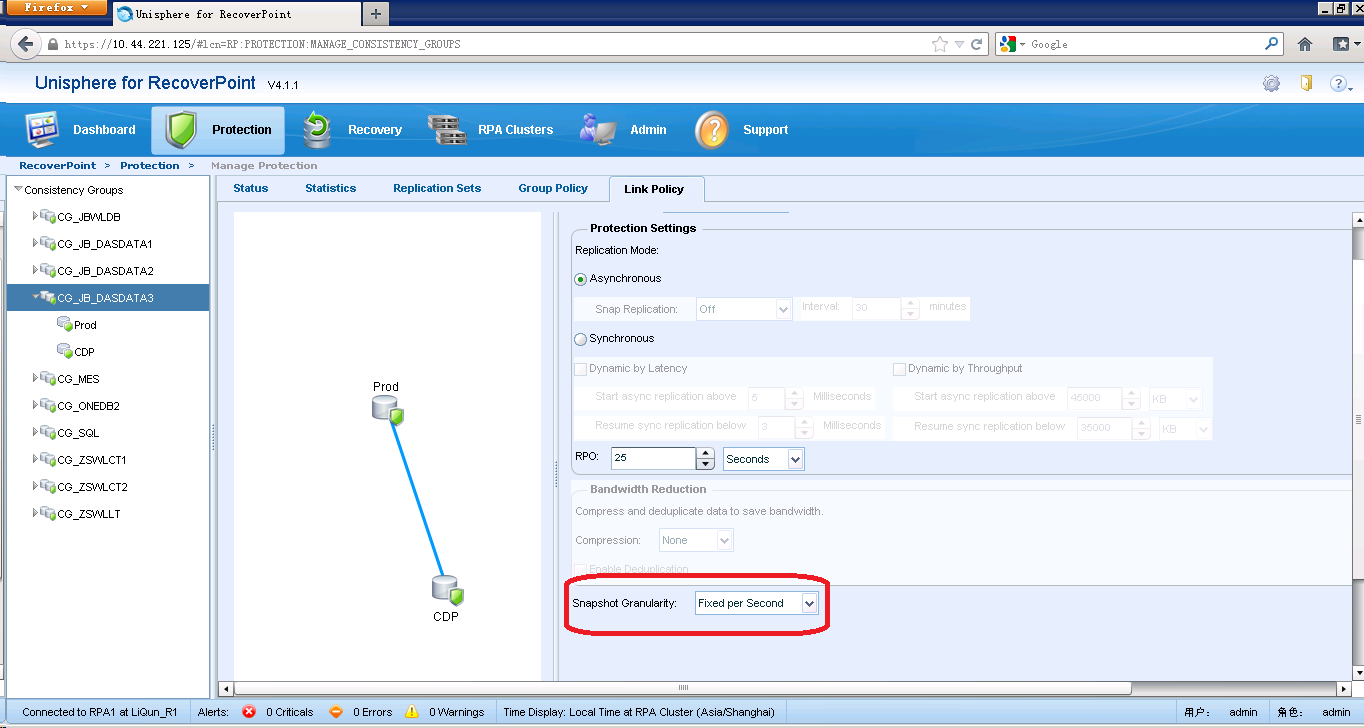Click the green Protection shield icon
1364x728 pixels.
182,130
